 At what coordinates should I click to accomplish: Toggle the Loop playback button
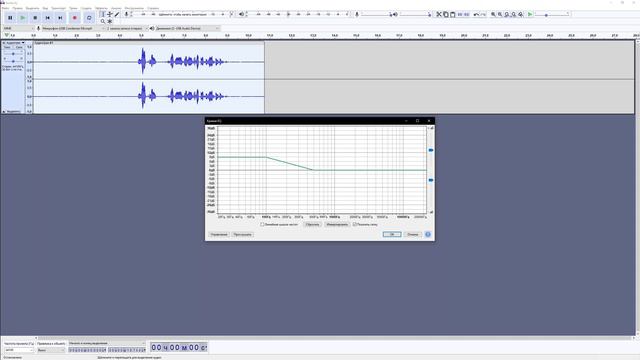[89, 18]
